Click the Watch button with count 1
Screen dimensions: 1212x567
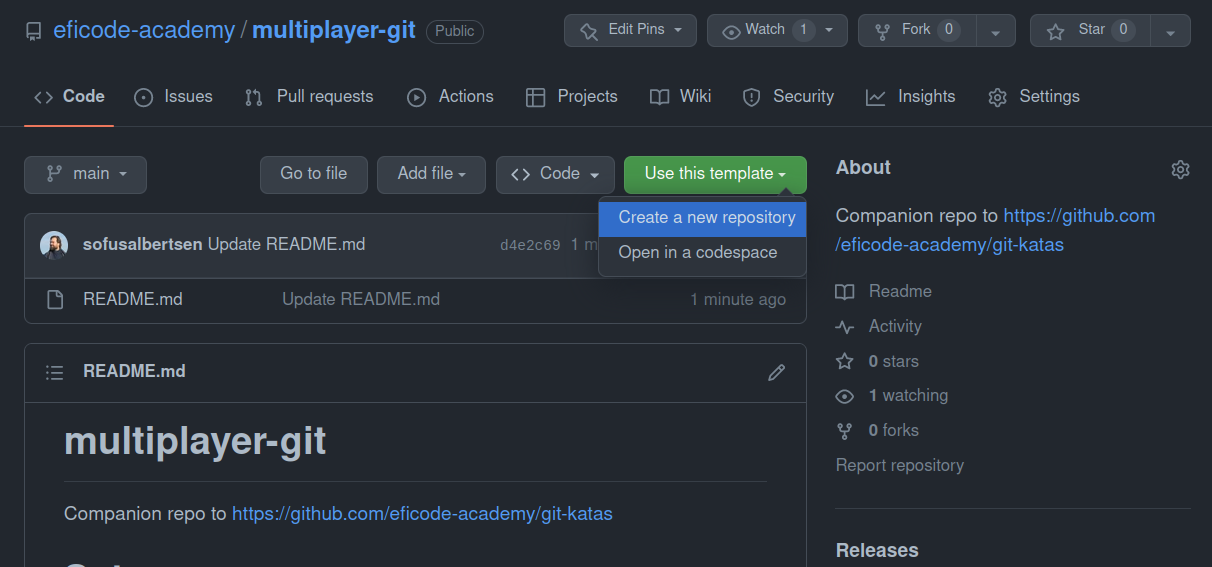777,30
